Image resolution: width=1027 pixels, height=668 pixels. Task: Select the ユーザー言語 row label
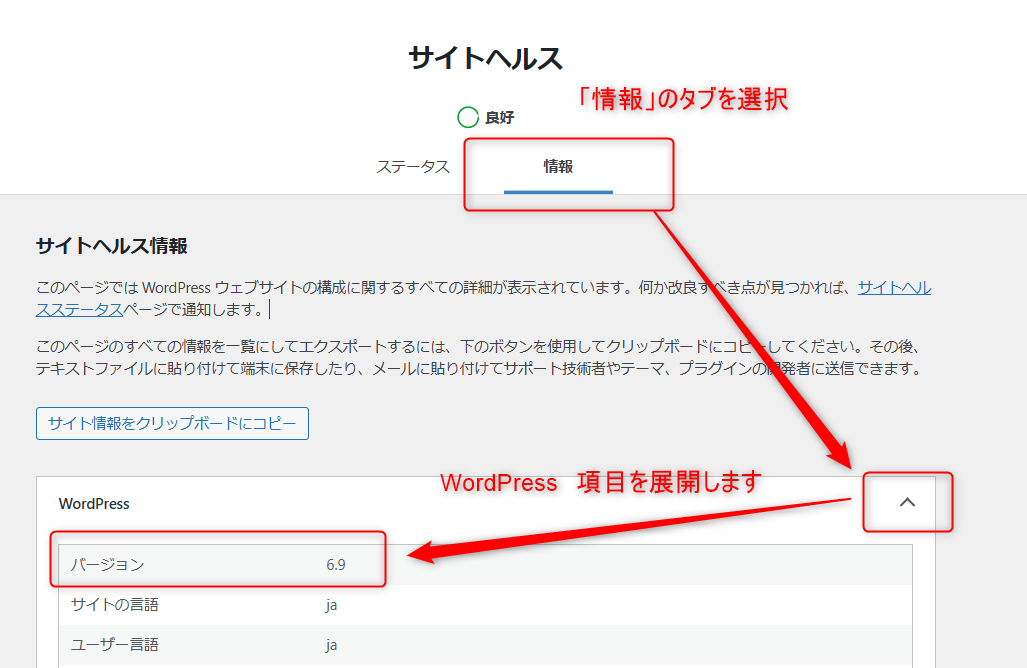click(114, 645)
